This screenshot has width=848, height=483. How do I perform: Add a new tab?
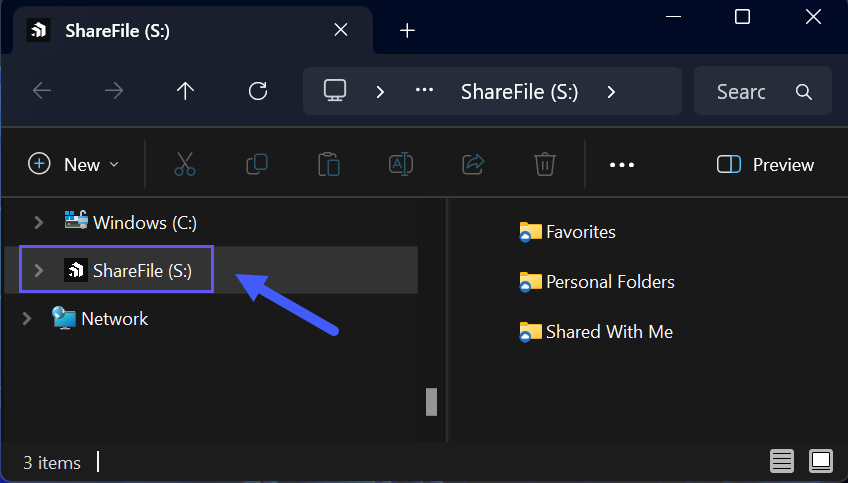pyautogui.click(x=407, y=31)
